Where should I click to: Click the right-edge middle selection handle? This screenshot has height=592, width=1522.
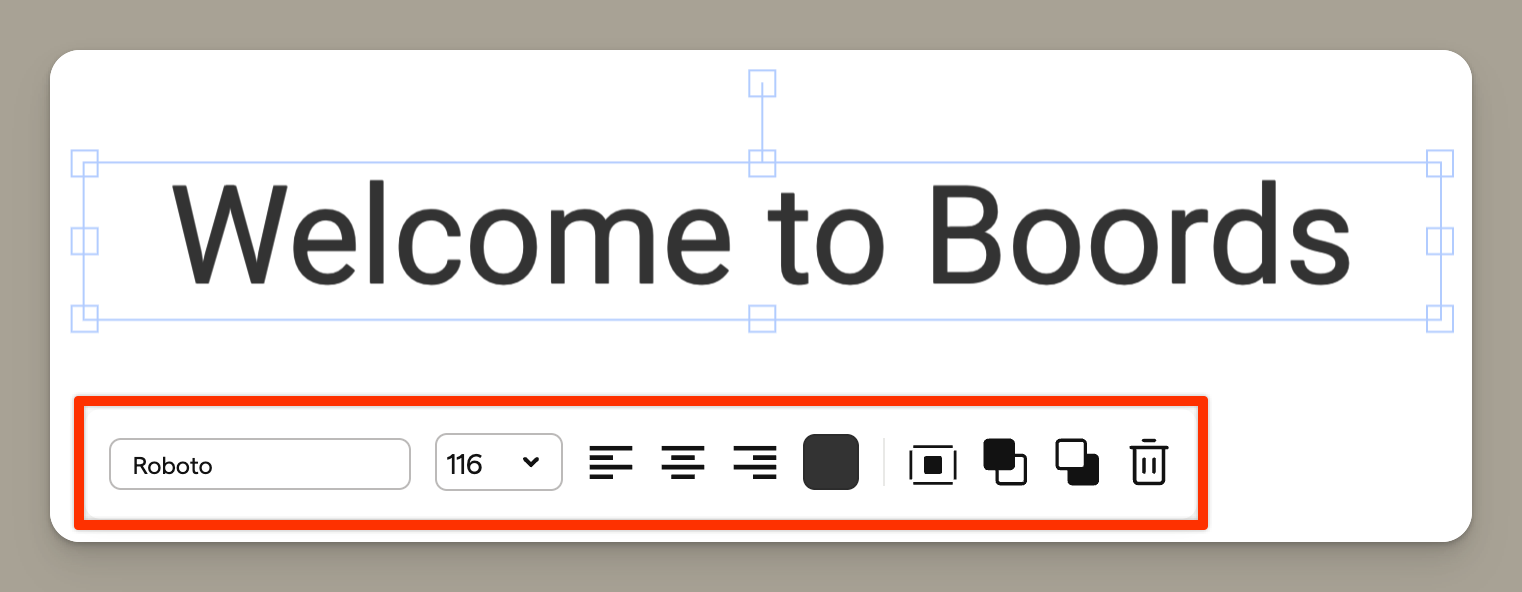pos(1440,241)
